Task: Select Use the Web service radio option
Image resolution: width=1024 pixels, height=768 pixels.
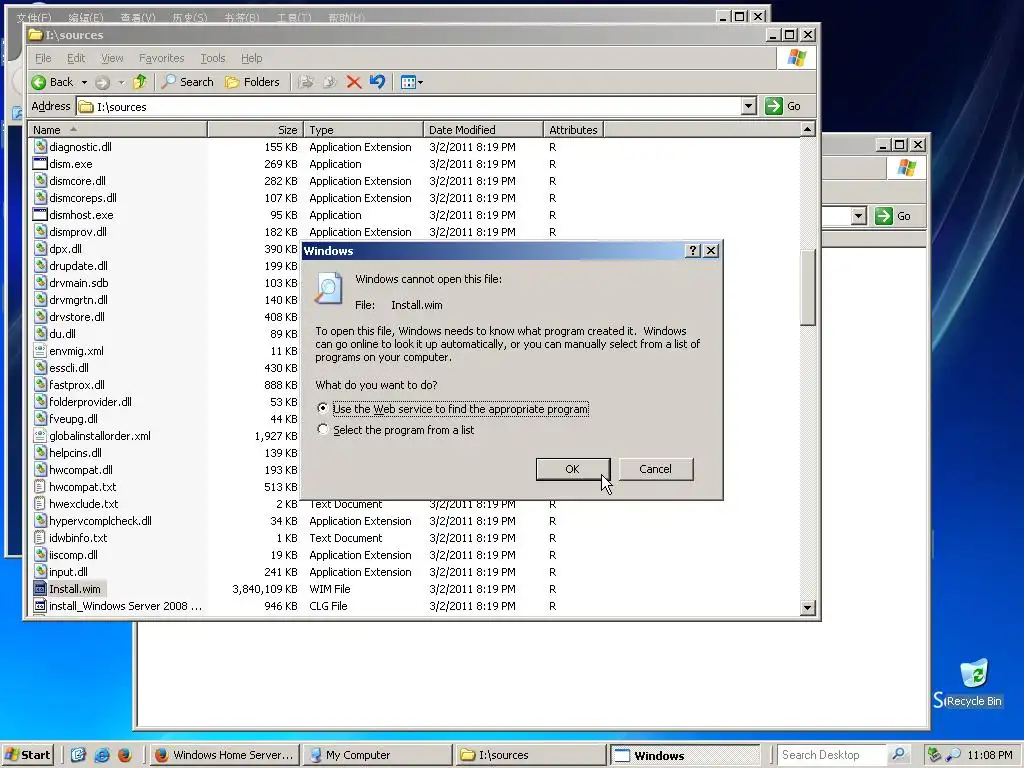Action: click(323, 408)
